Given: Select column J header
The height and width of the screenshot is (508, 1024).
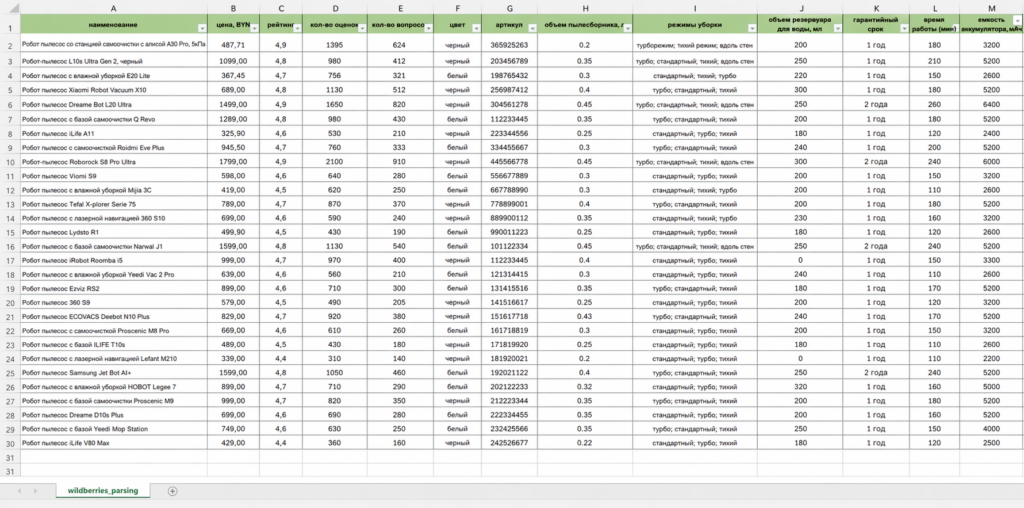Looking at the screenshot, I should point(801,8).
